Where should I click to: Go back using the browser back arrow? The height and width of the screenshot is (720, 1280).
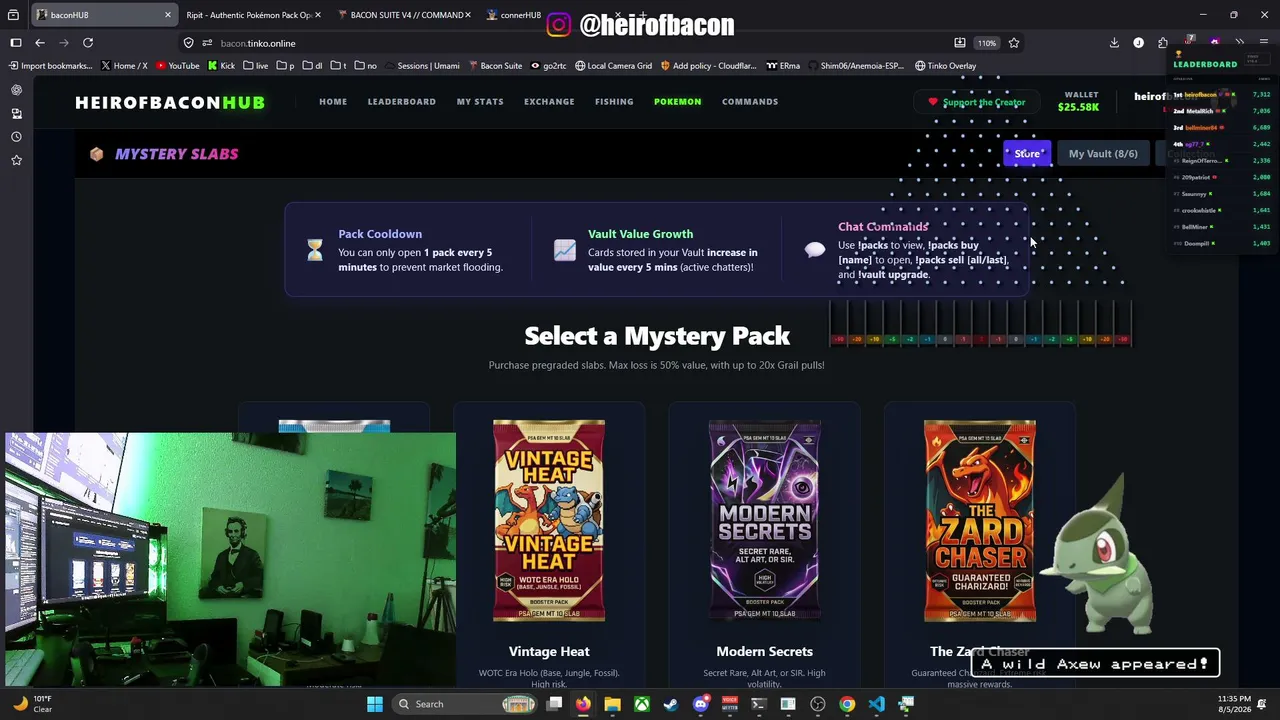[x=40, y=43]
